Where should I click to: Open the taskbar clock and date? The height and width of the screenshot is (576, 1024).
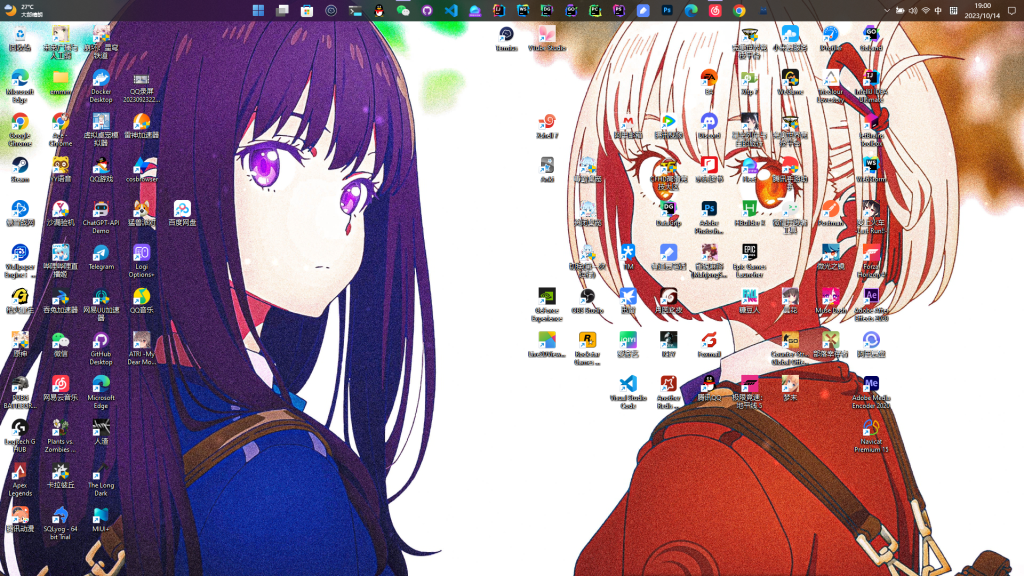pos(982,11)
